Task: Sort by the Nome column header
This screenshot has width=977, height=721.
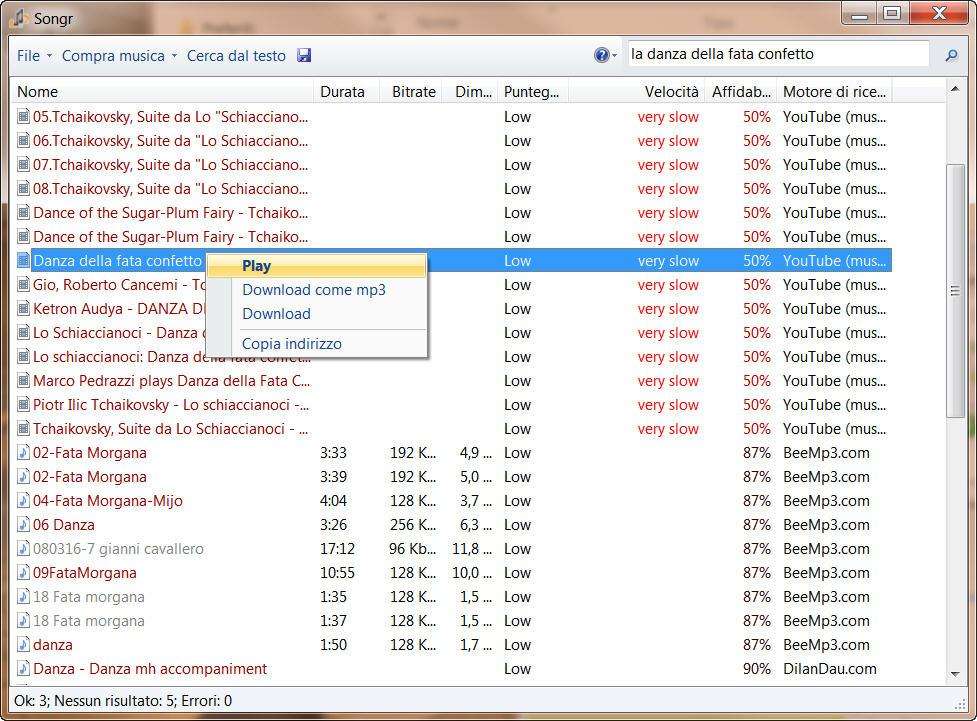Action: pyautogui.click(x=162, y=92)
